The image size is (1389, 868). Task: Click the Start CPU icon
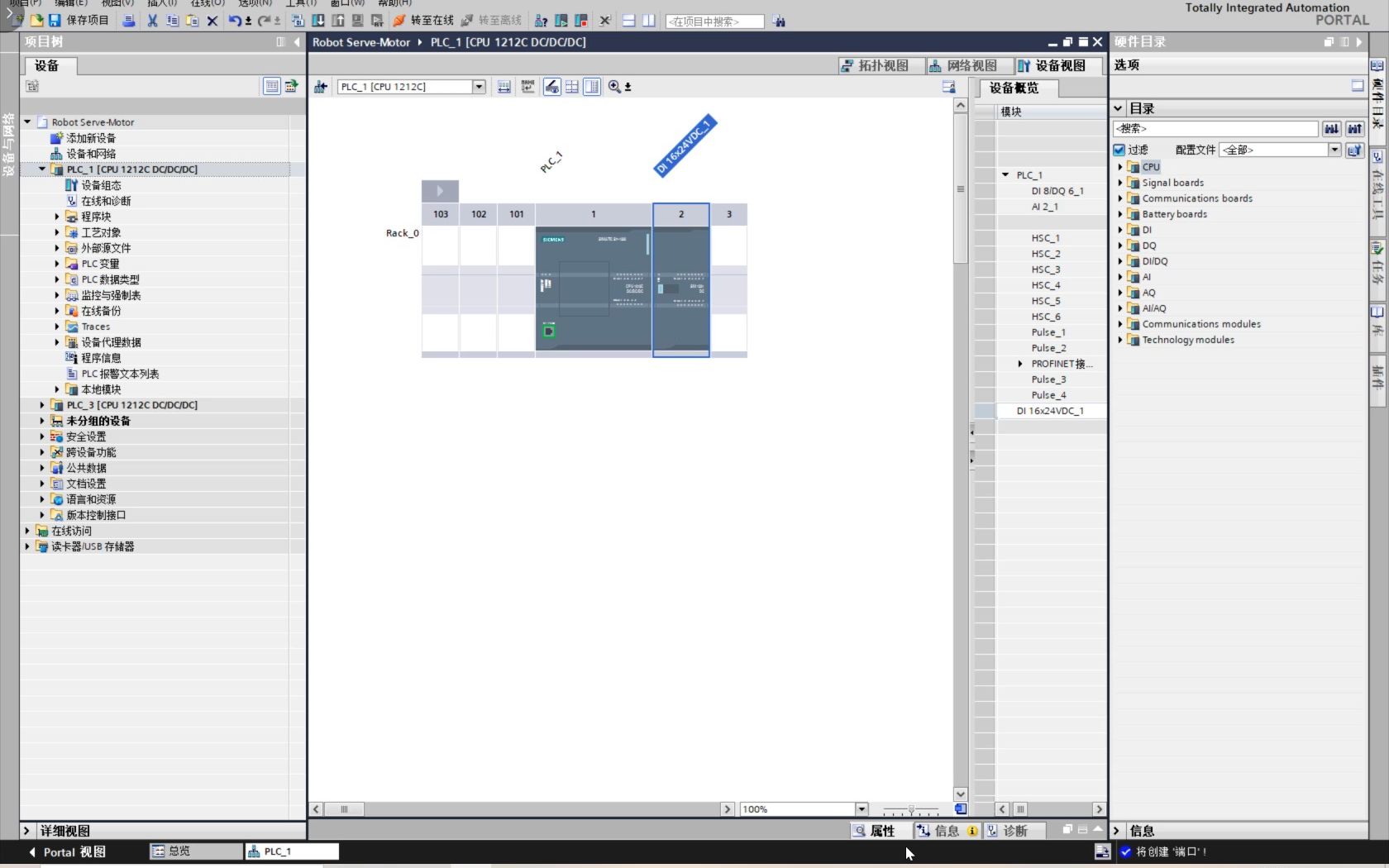pos(561,21)
